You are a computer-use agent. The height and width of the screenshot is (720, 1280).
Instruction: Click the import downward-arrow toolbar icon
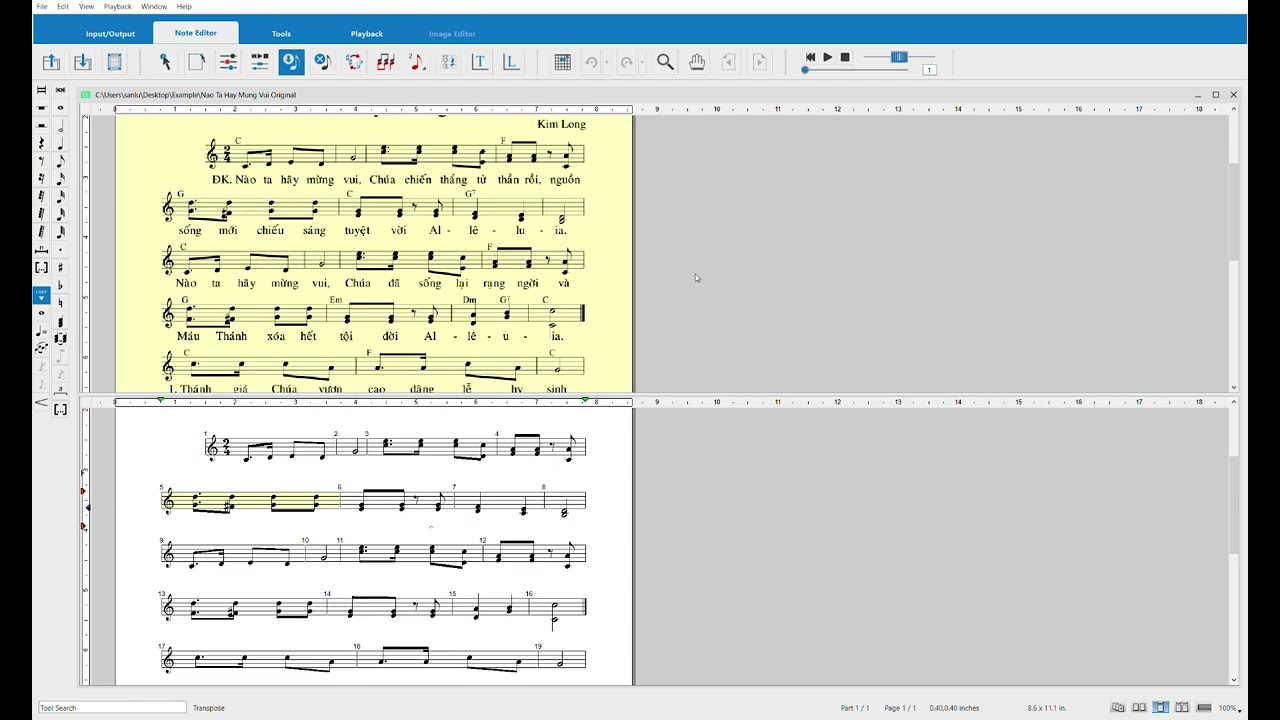click(x=83, y=62)
